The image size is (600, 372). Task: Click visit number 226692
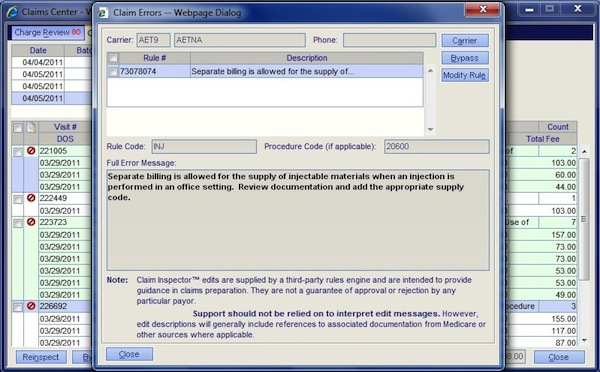coord(53,306)
